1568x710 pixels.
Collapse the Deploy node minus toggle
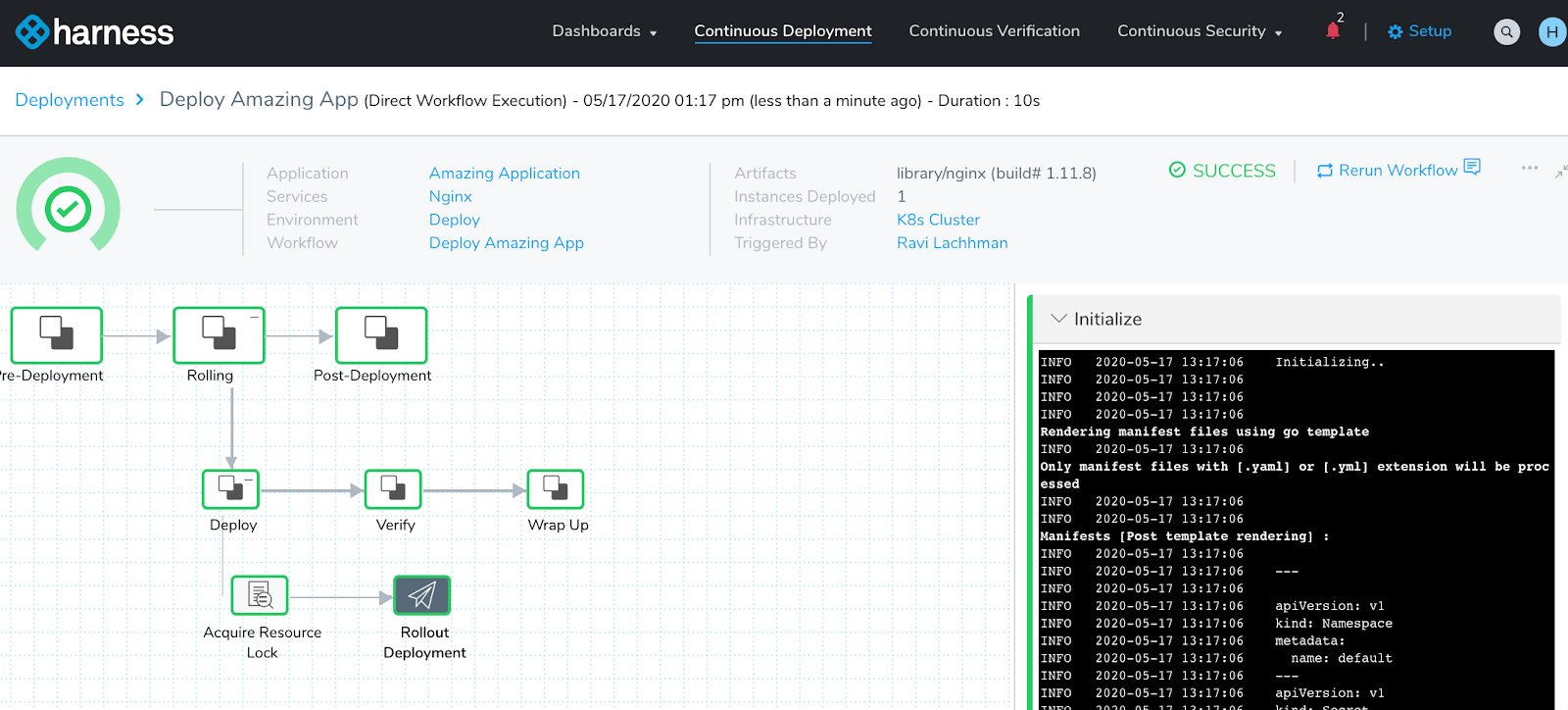250,479
